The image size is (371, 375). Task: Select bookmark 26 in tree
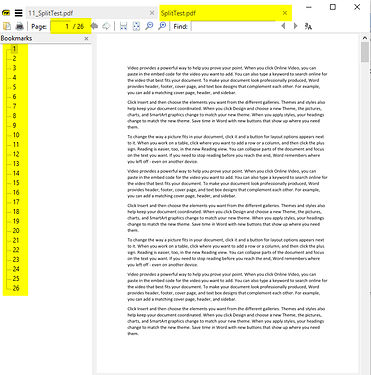[16, 288]
